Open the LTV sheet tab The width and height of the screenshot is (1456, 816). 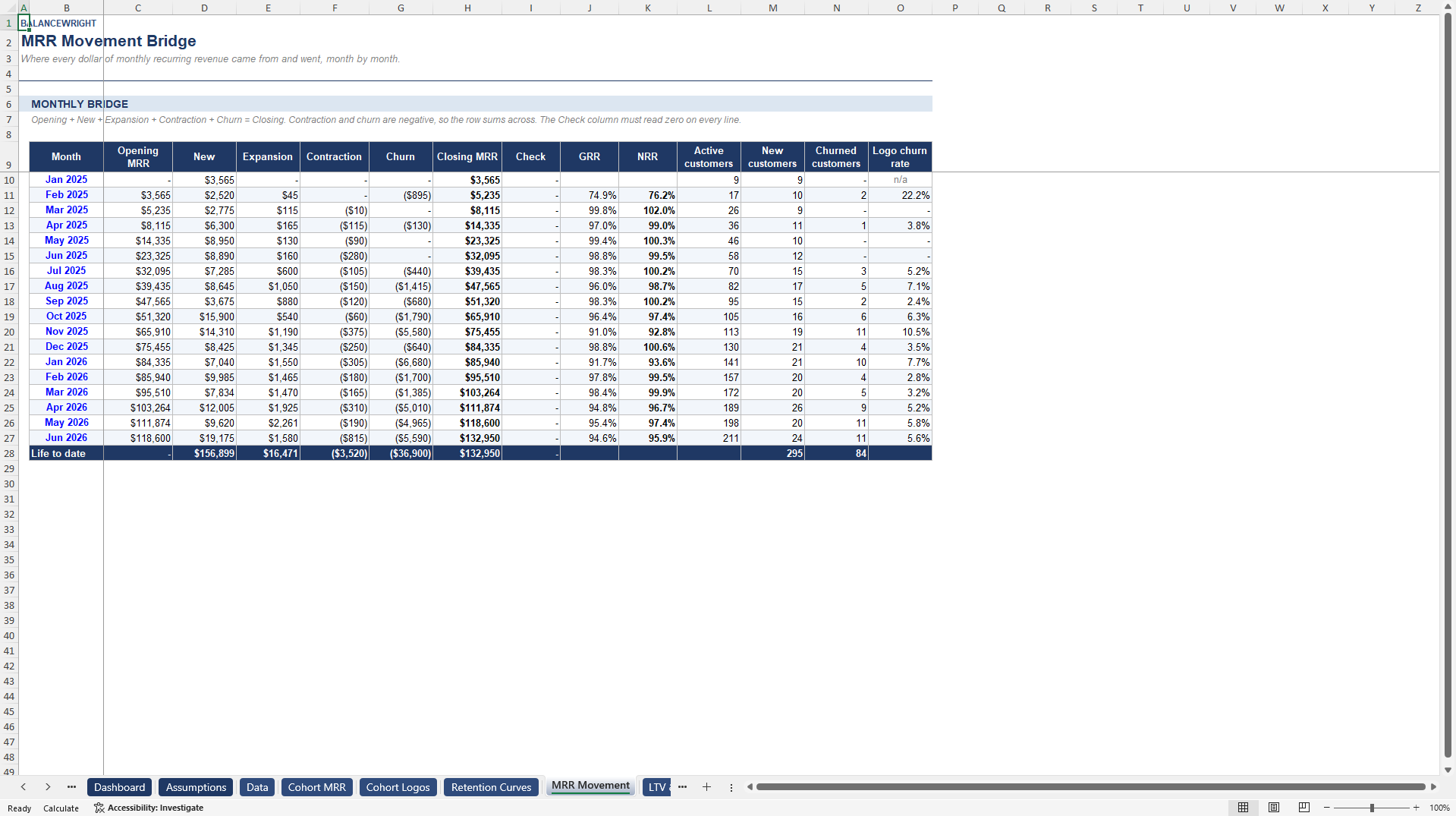tap(657, 787)
